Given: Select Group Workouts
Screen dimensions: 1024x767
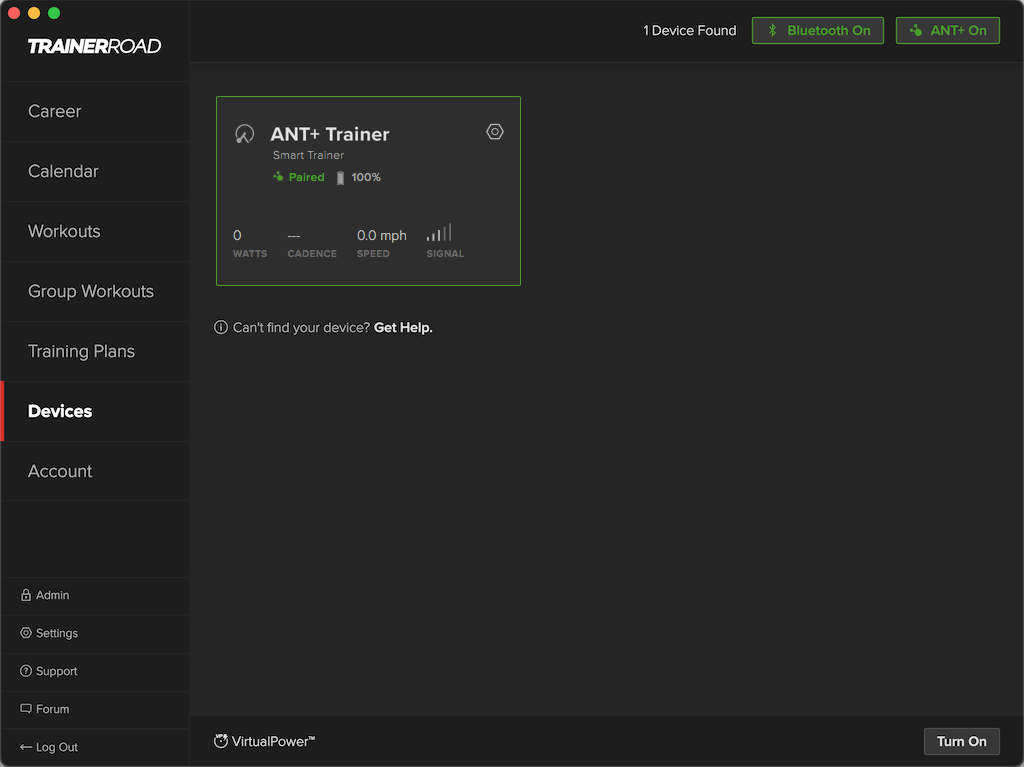Looking at the screenshot, I should [95, 291].
